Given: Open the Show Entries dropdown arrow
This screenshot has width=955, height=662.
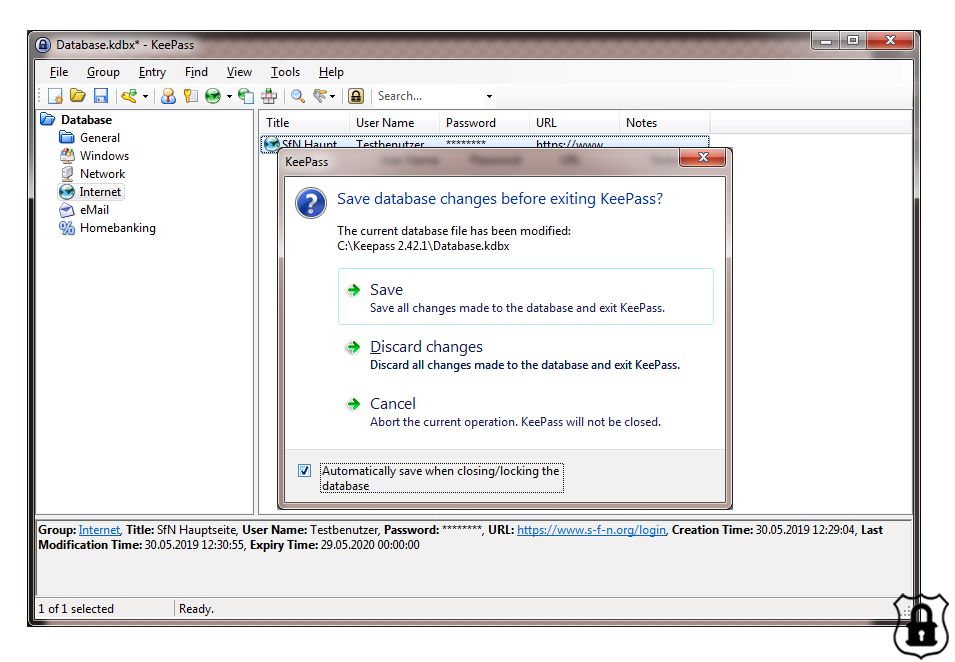Looking at the screenshot, I should [333, 96].
